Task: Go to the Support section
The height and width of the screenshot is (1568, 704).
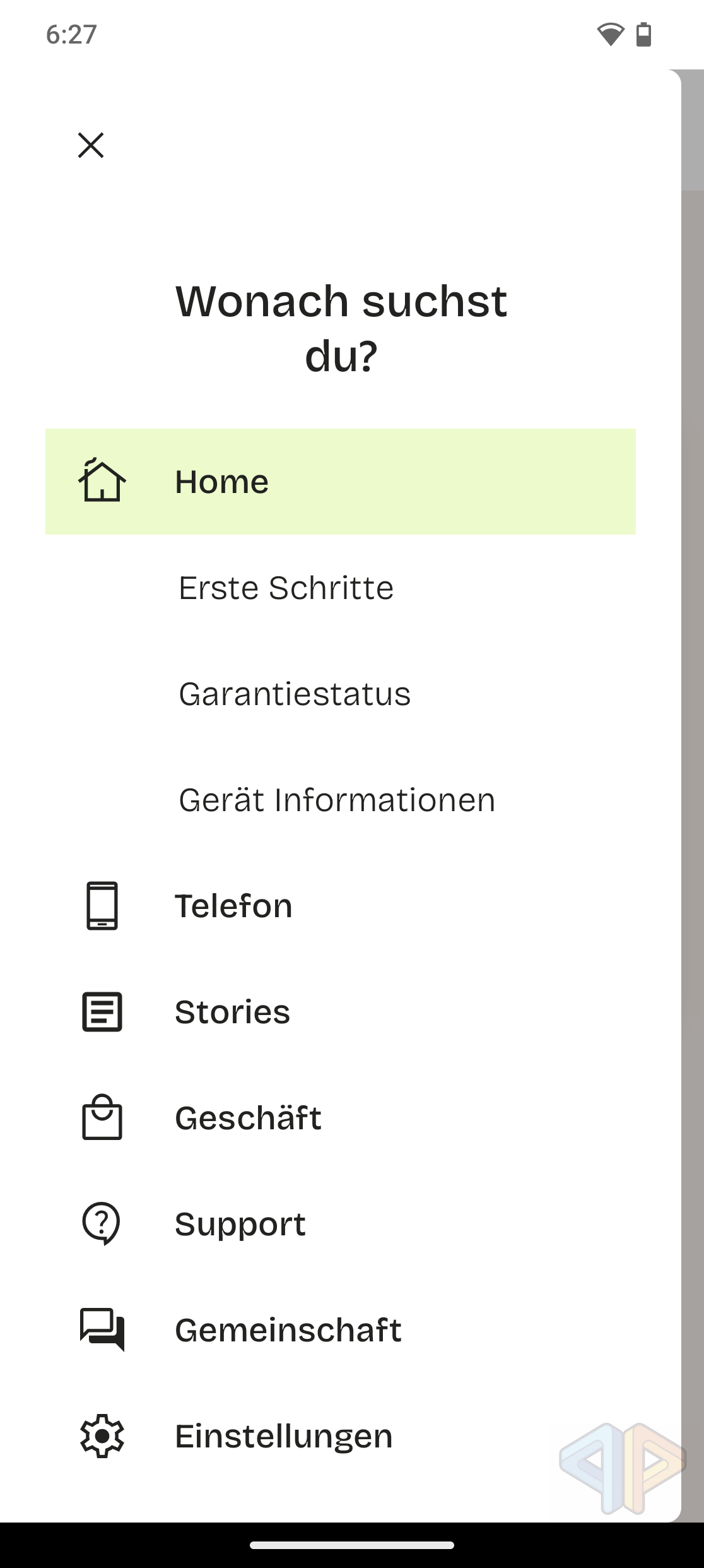Action: [x=240, y=1224]
